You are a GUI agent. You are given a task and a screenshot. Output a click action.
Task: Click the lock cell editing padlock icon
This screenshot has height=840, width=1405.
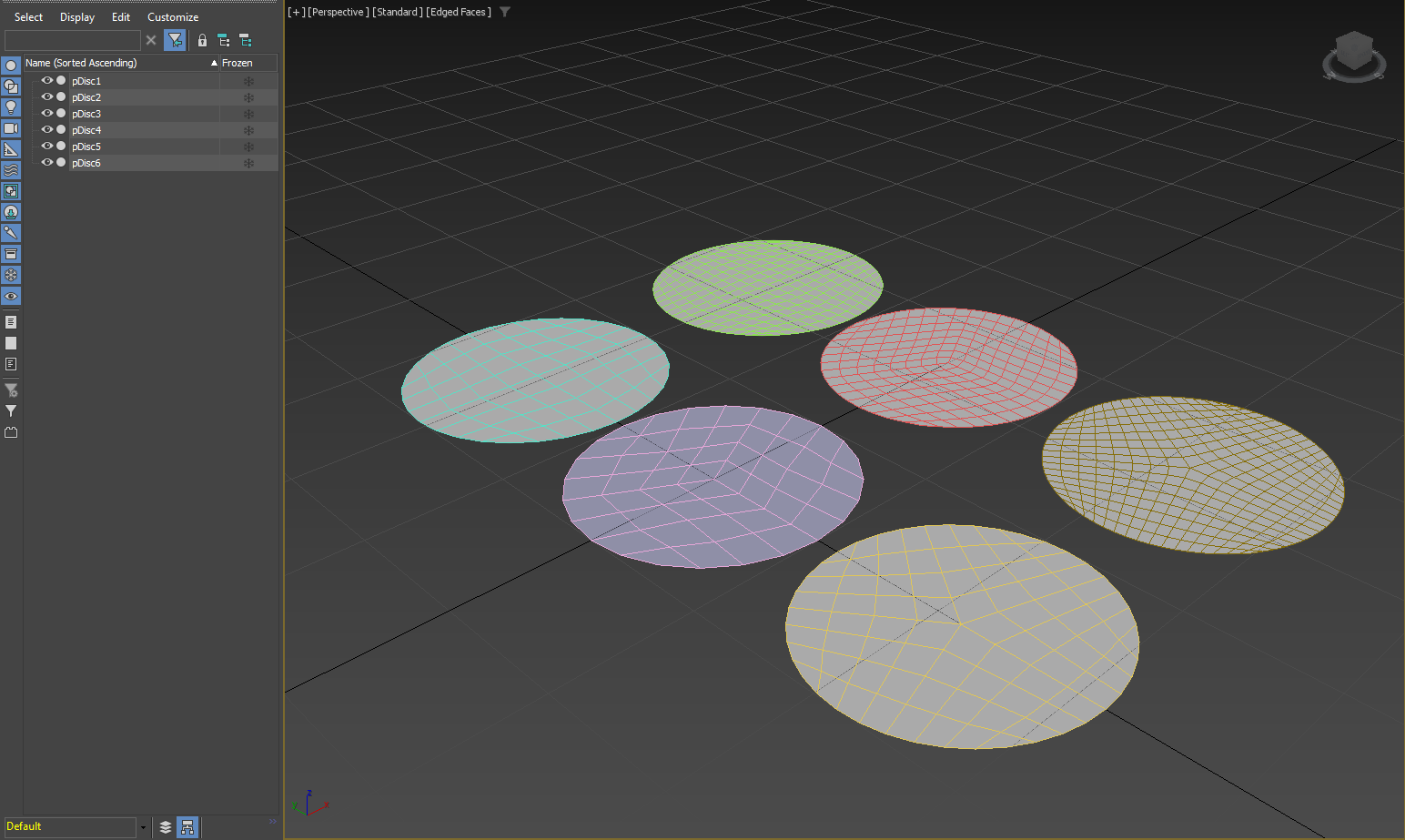point(202,40)
